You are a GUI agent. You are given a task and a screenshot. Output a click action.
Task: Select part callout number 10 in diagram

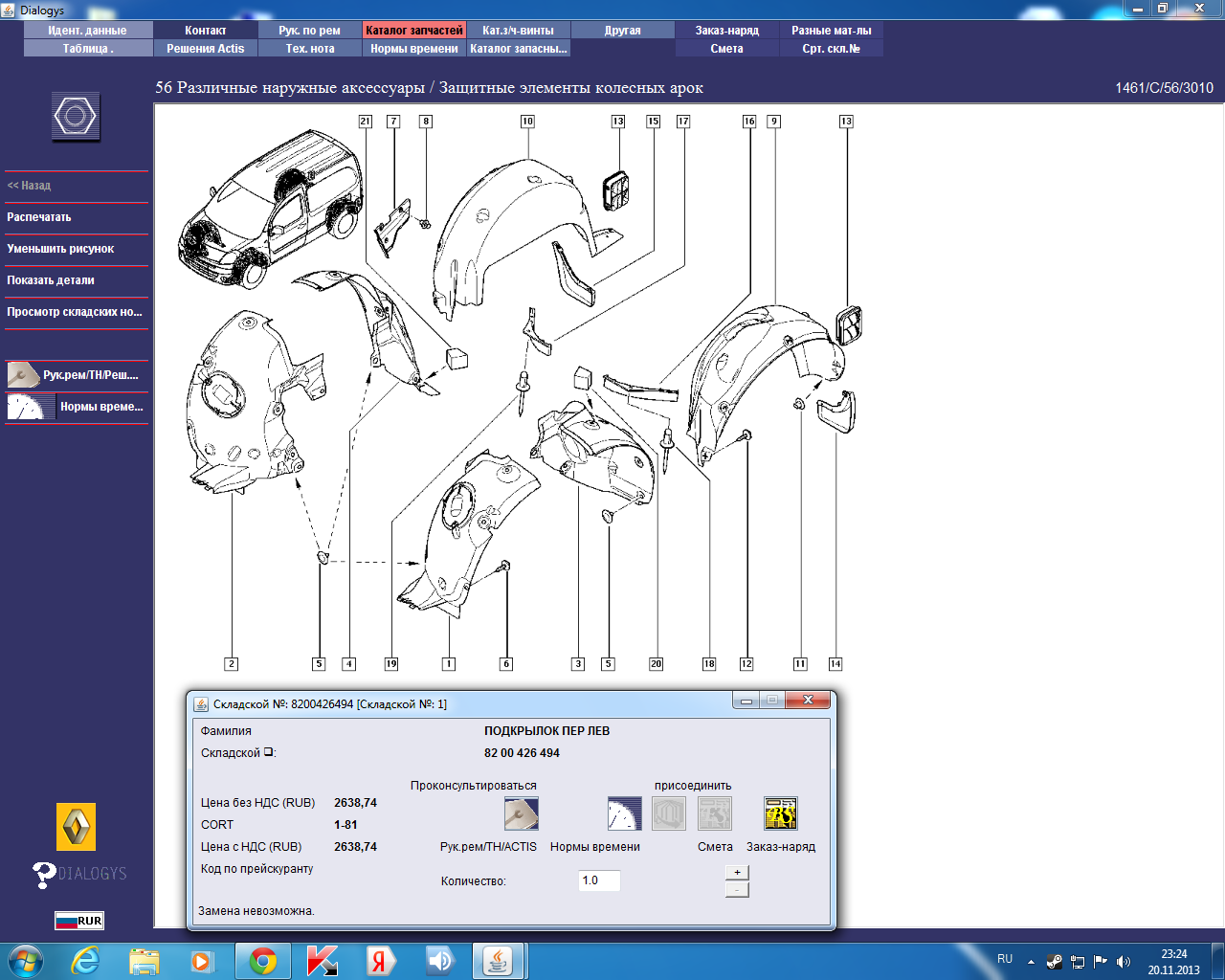pos(527,122)
